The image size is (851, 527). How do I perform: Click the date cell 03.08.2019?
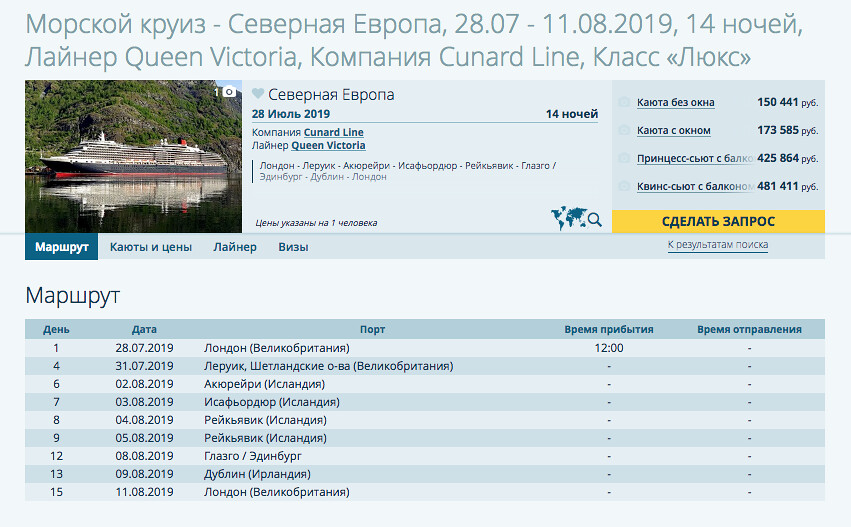click(x=144, y=402)
